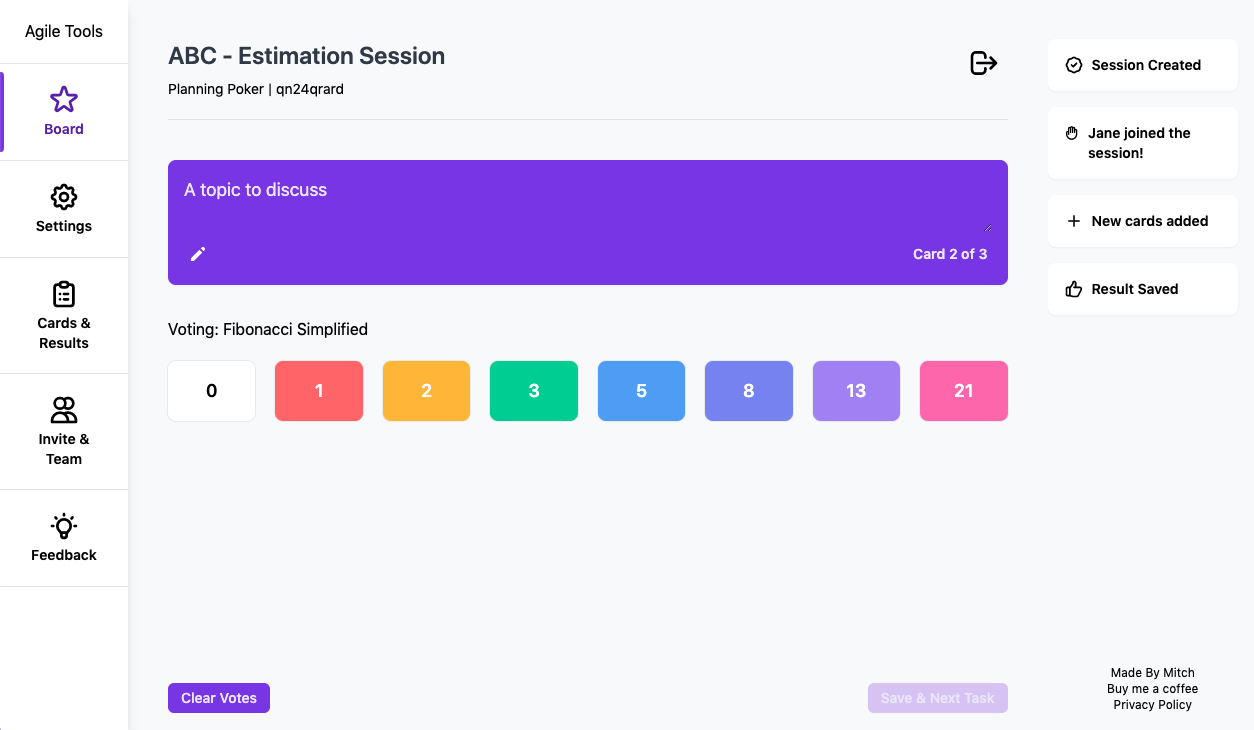Open the Privacy Policy link
Screen dimensions: 1254x730
click(1152, 704)
